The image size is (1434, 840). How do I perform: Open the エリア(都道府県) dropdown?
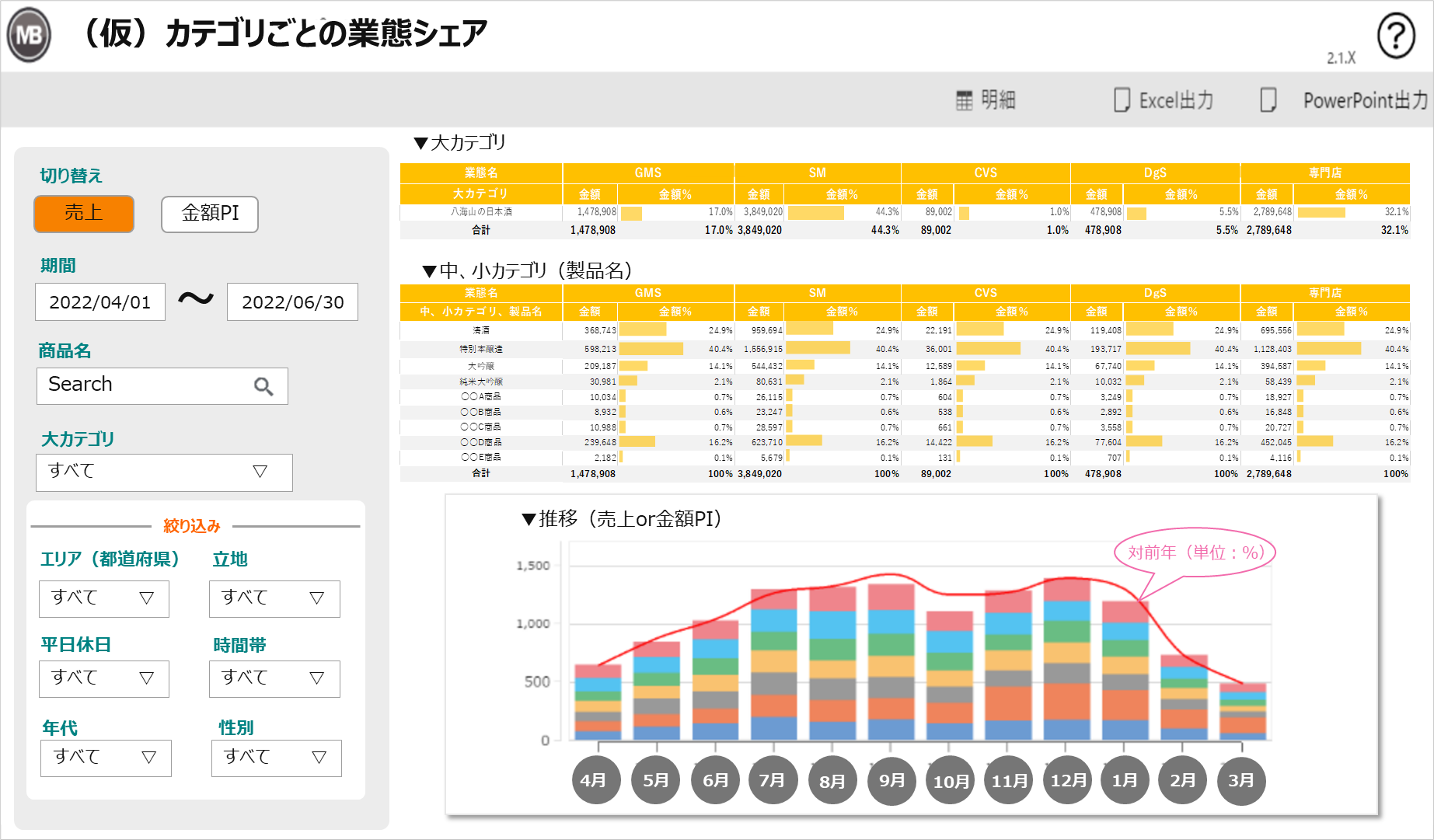[104, 598]
